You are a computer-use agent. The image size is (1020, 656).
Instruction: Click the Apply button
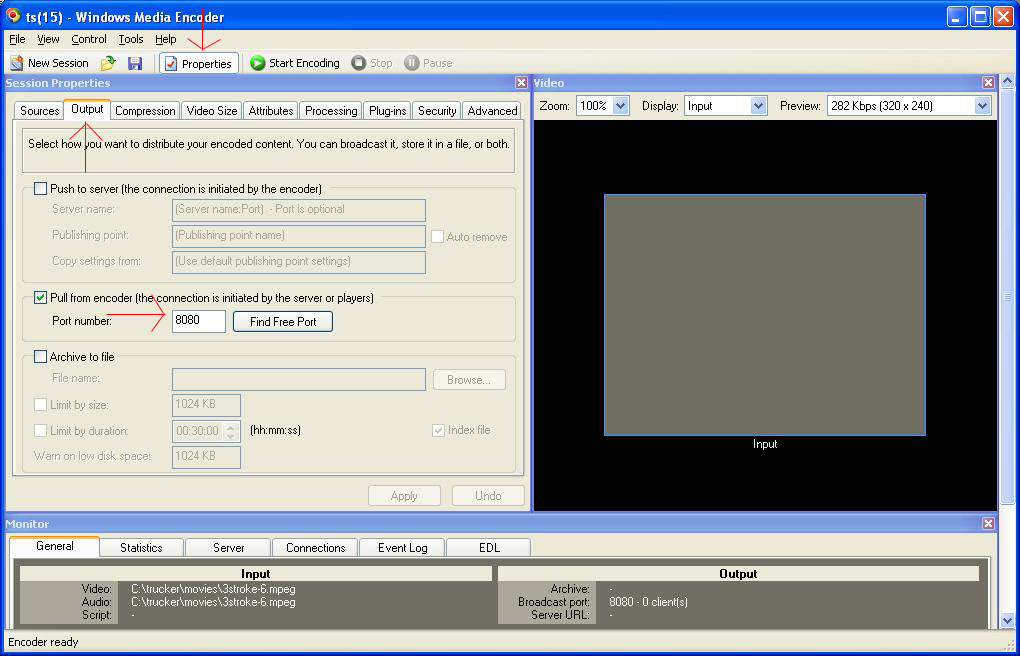tap(404, 496)
